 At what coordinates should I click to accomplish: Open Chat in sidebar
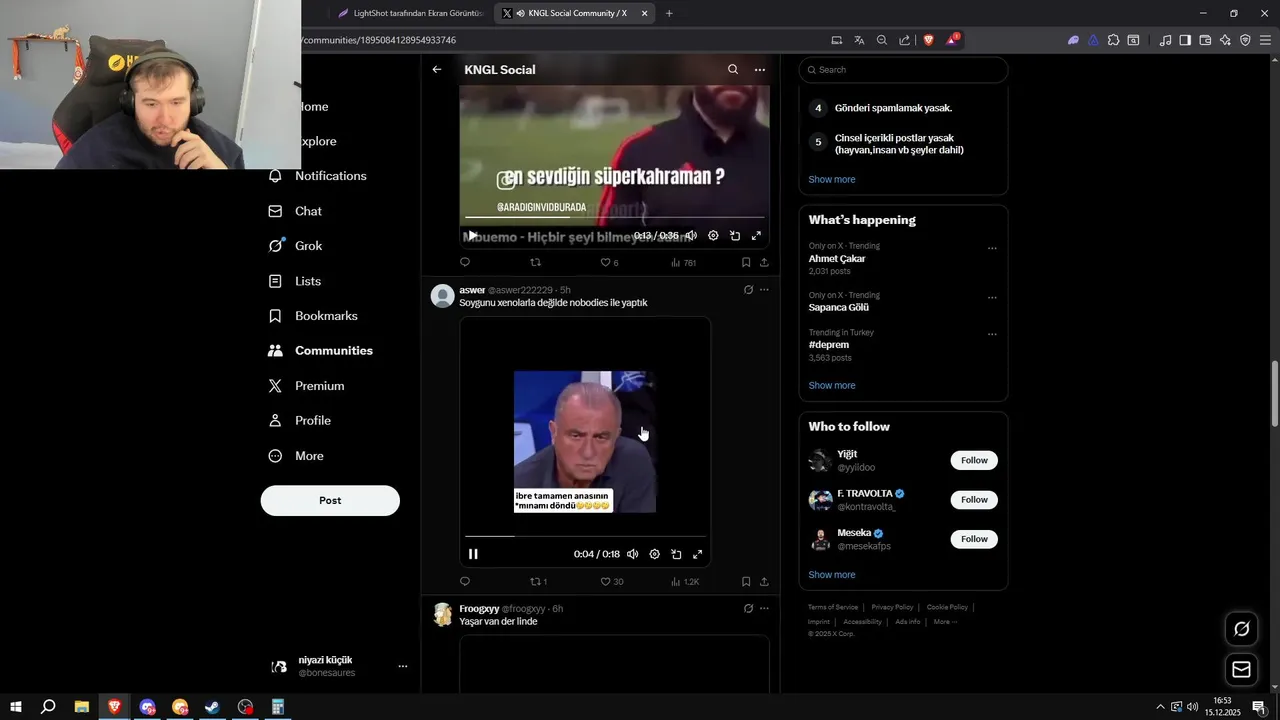pyautogui.click(x=296, y=211)
